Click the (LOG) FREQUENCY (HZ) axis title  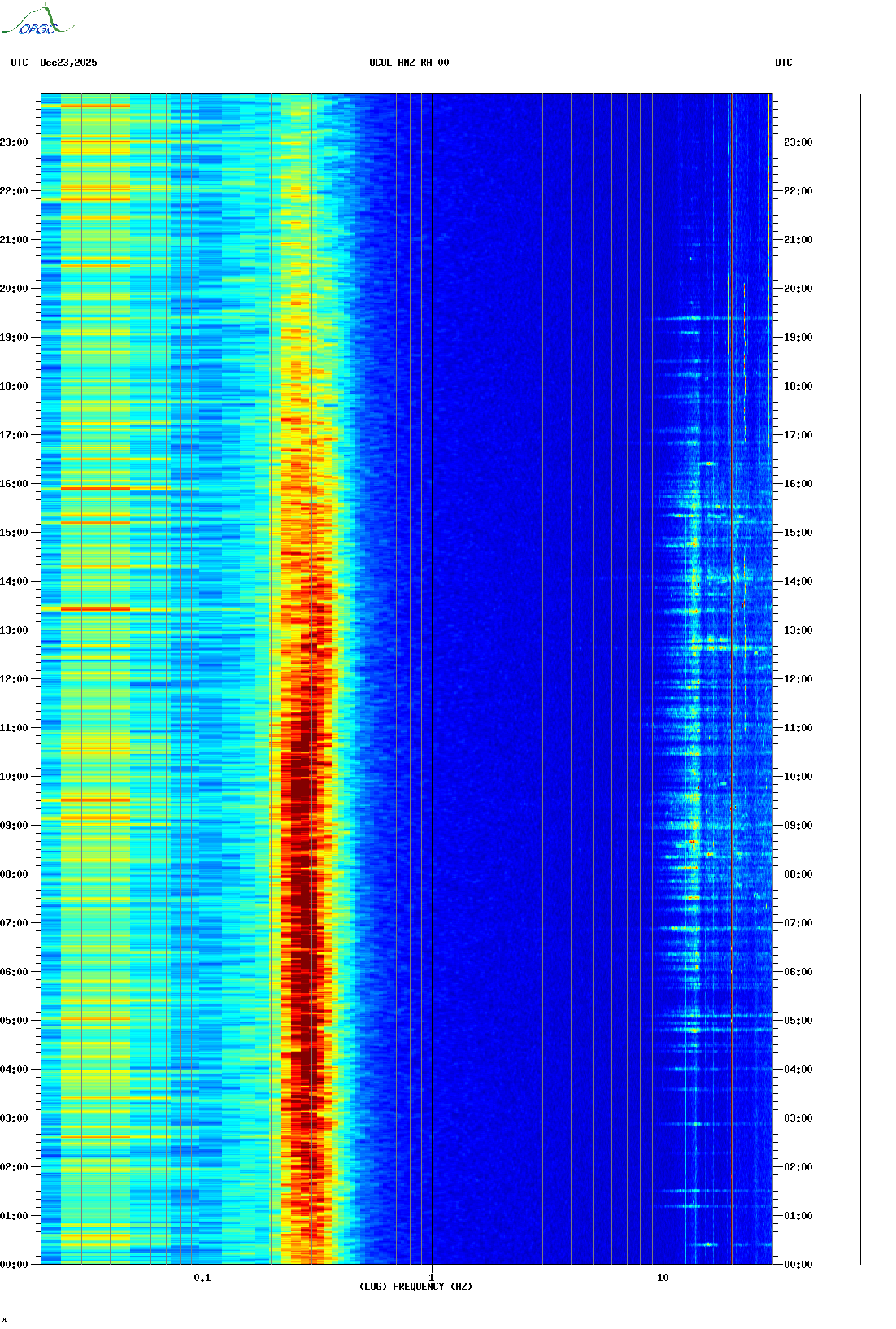tap(415, 1287)
